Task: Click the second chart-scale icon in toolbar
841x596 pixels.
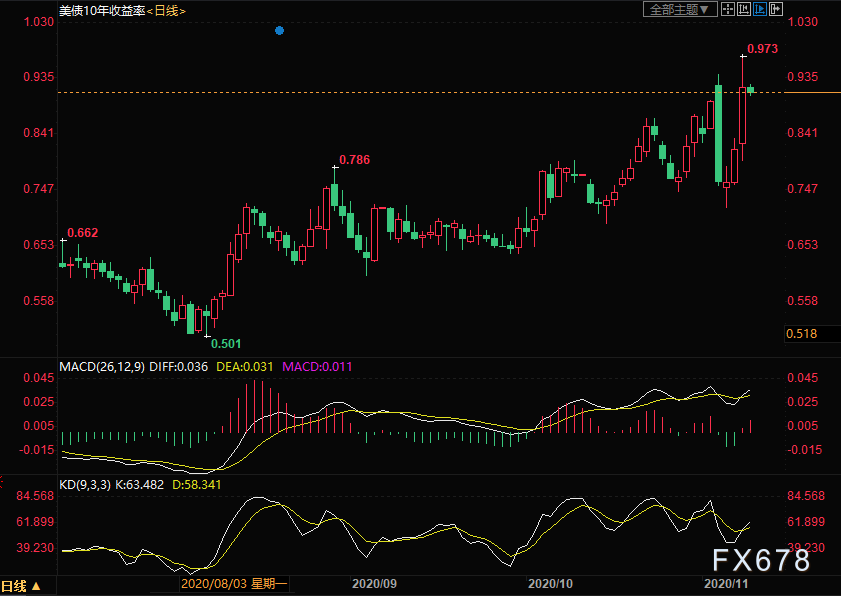Action: [745, 9]
